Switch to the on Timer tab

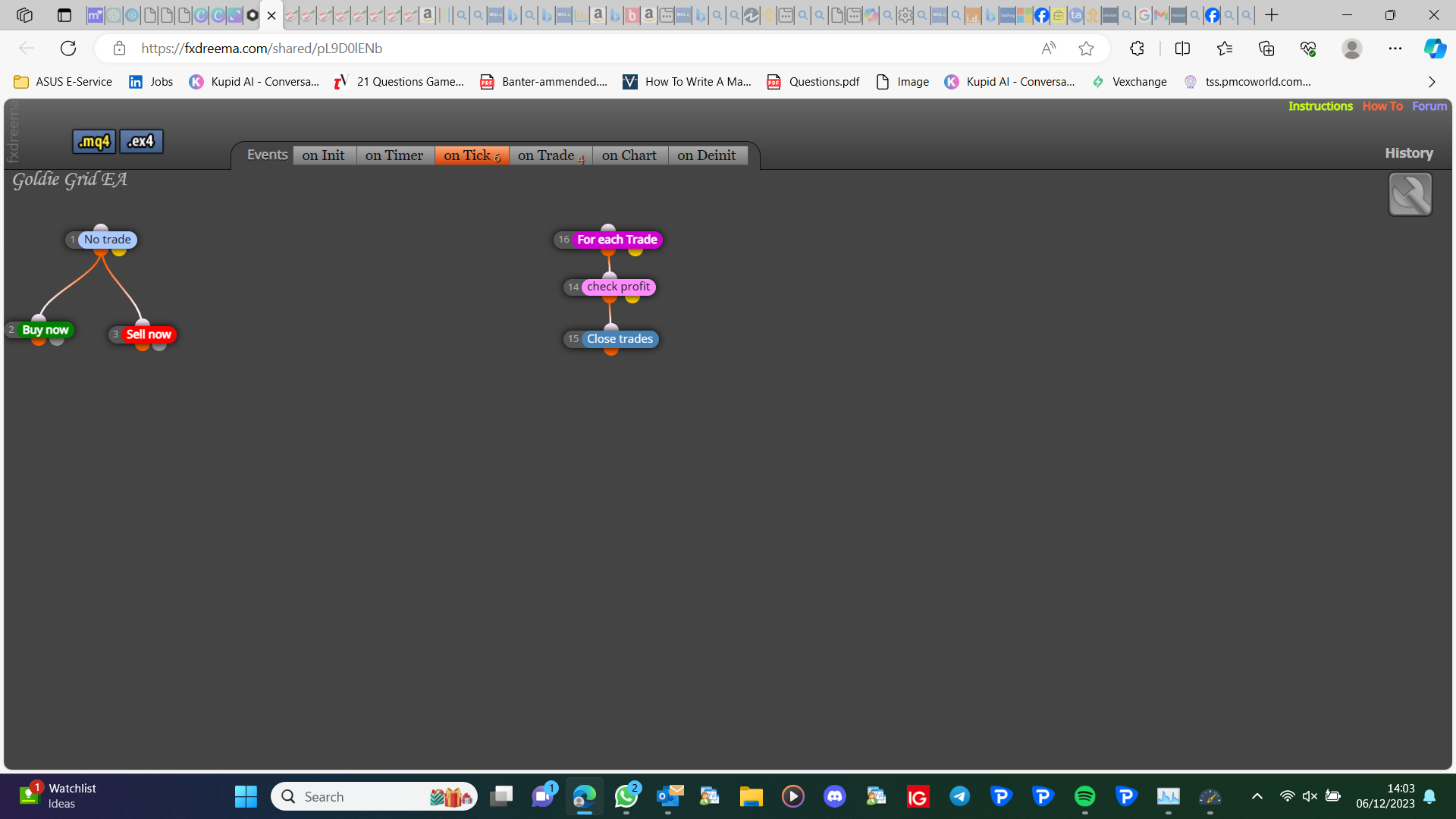pos(394,155)
